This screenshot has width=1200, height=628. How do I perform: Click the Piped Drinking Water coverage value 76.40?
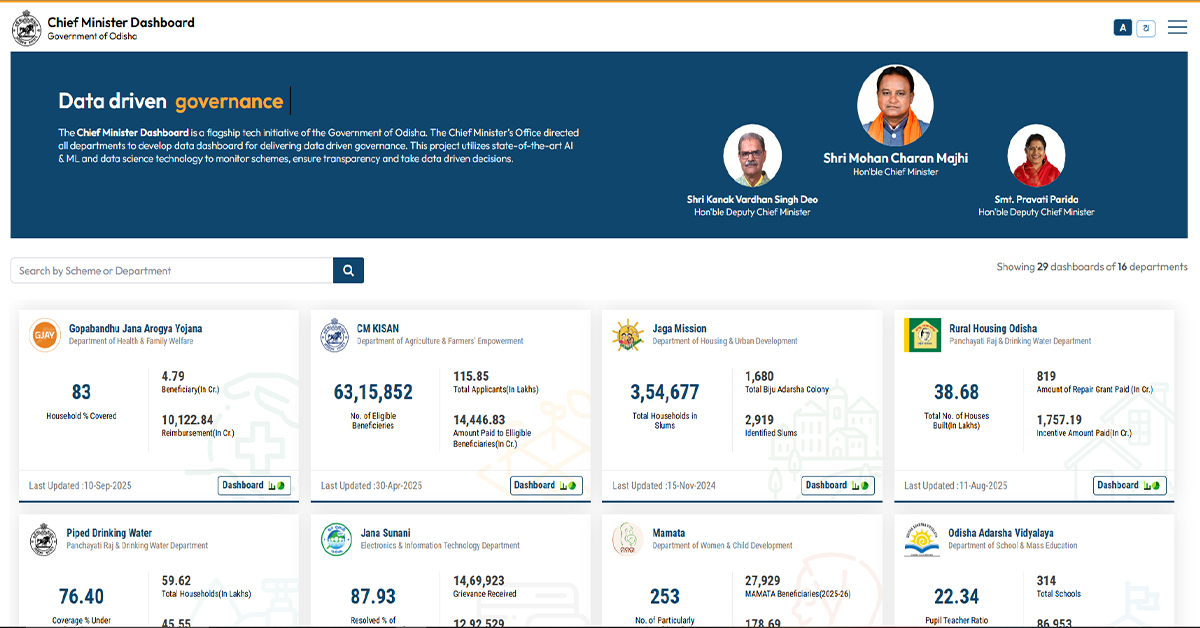(81, 597)
